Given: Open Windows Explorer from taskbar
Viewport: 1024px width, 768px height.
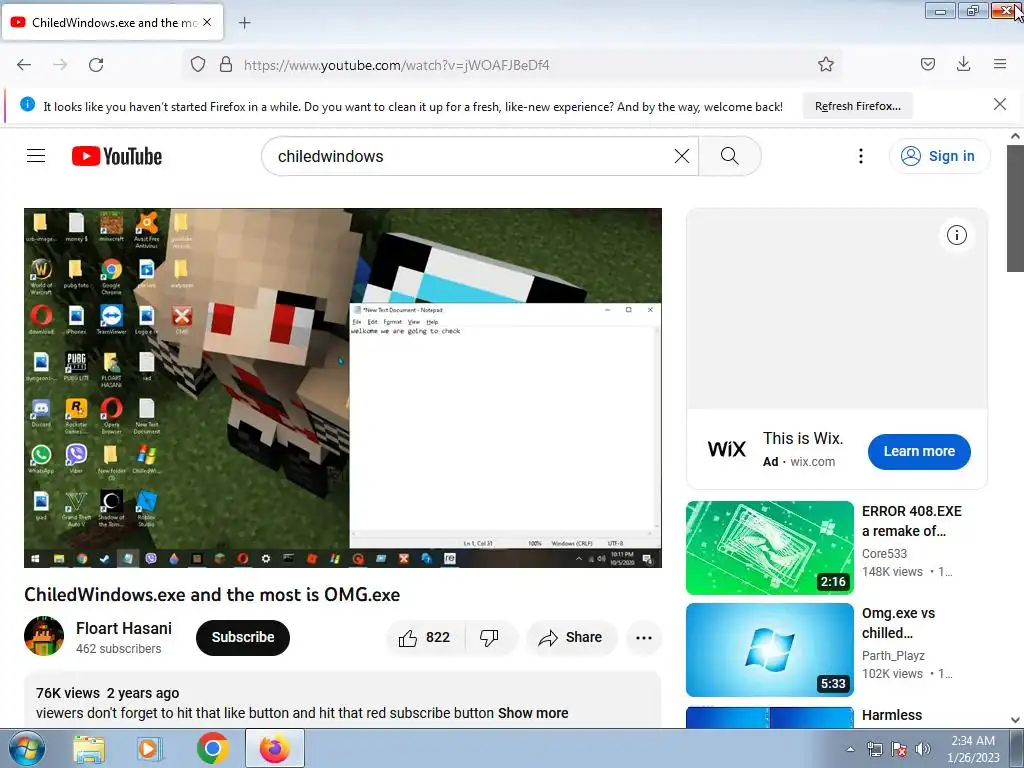Looking at the screenshot, I should 88,749.
